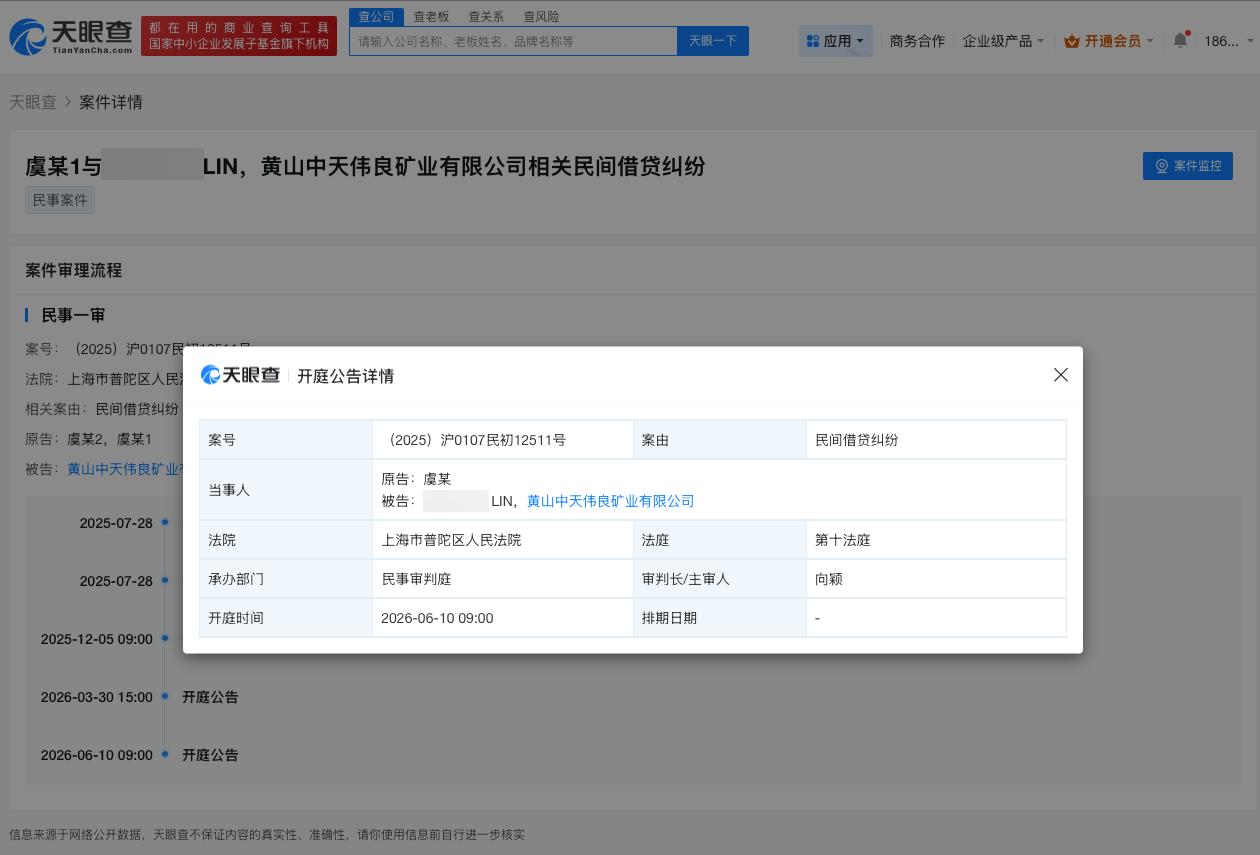The image size is (1260, 855).
Task: Click the TianYanCha logo in header
Action: 71,37
